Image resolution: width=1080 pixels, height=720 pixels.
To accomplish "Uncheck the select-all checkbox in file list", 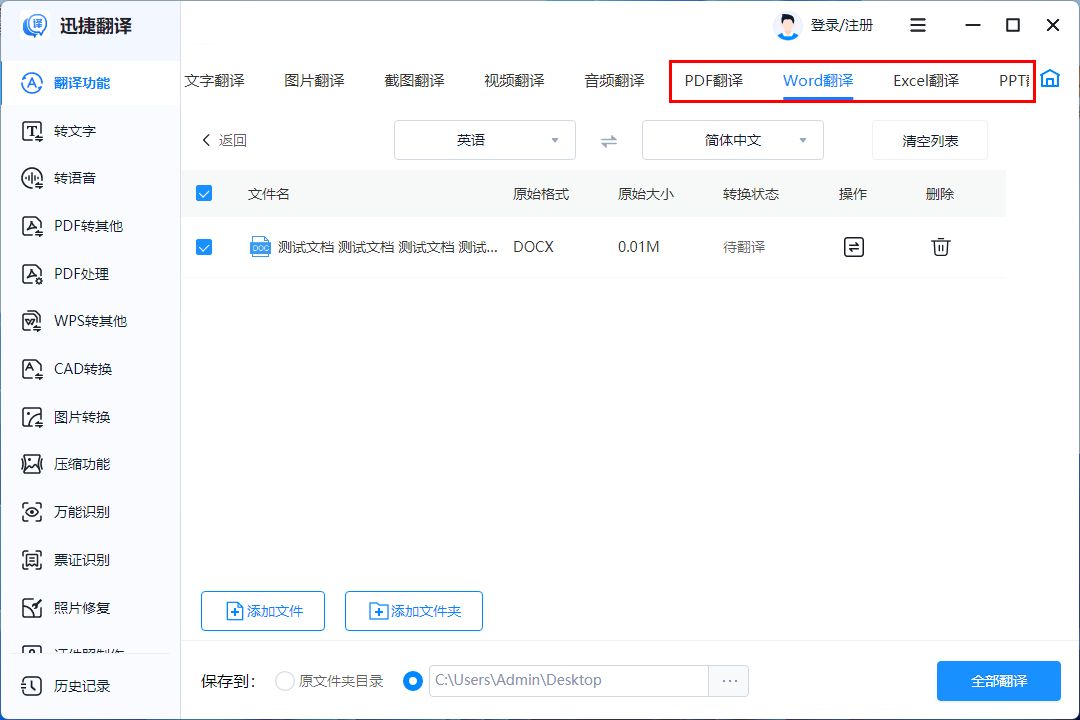I will [204, 193].
